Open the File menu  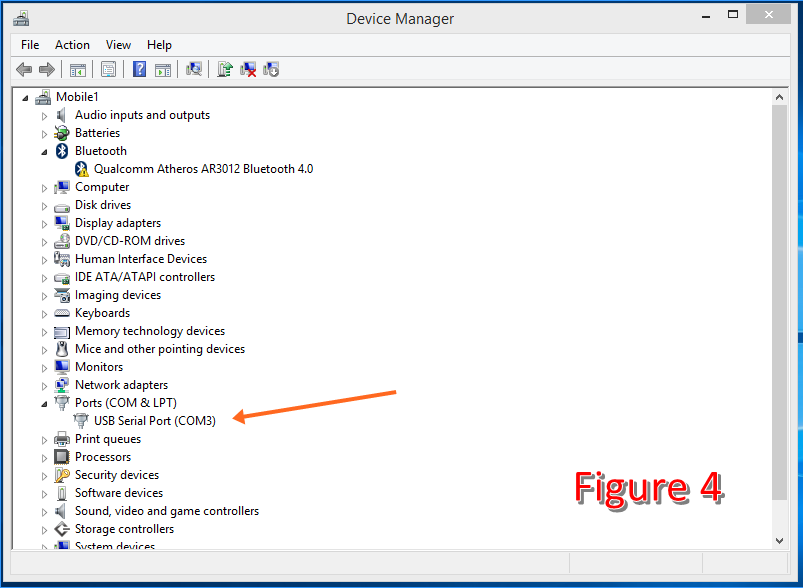click(x=30, y=45)
